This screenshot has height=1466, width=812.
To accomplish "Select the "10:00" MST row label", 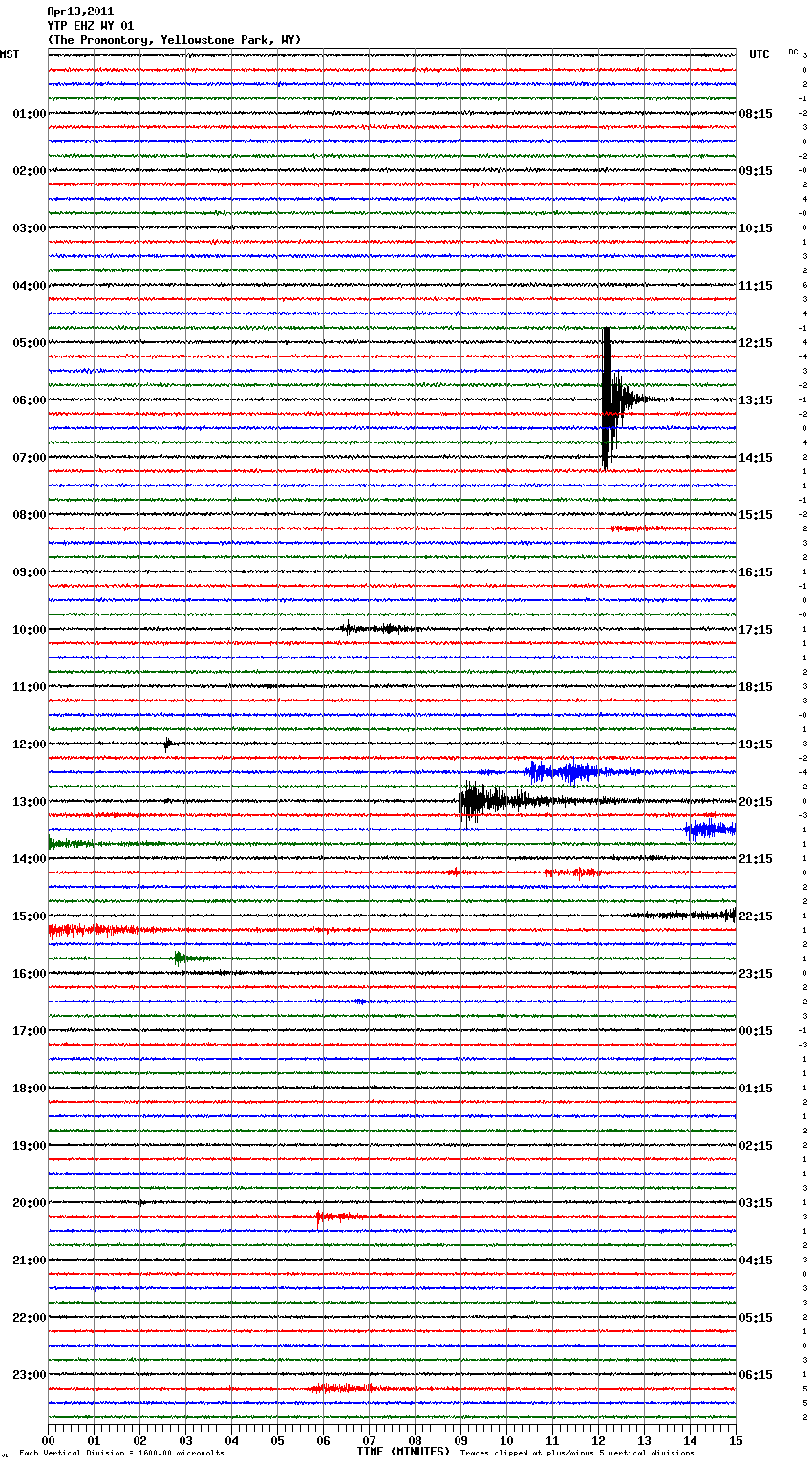I will 30,630.
